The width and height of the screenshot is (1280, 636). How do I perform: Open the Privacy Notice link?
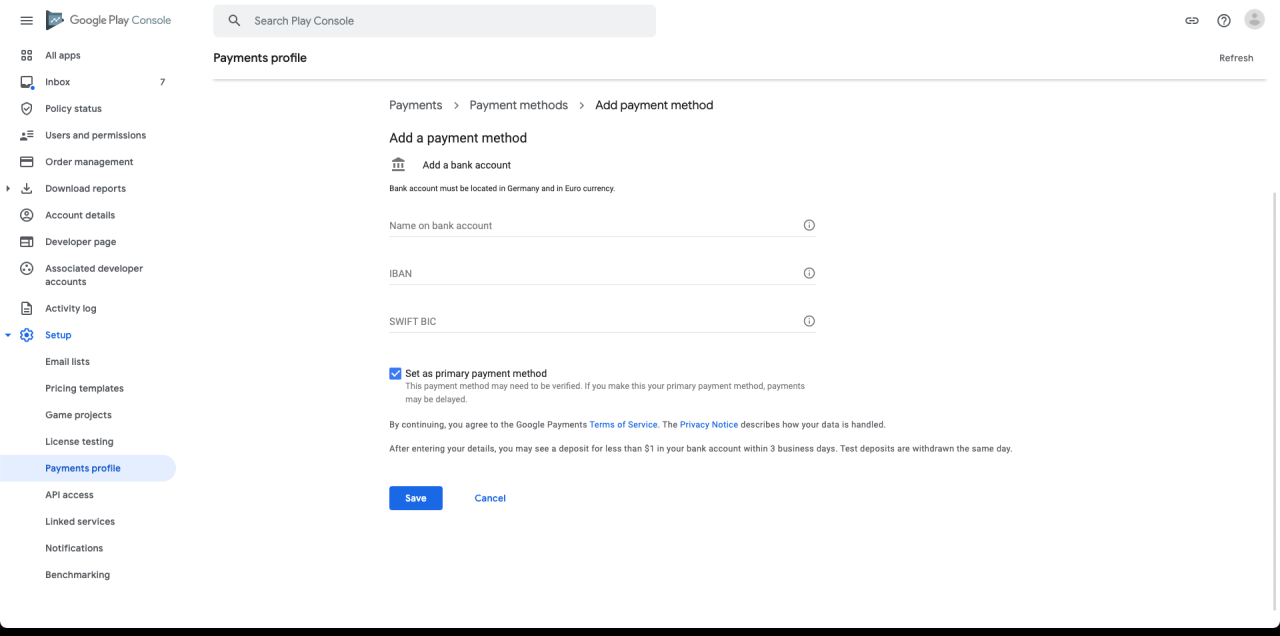(708, 425)
